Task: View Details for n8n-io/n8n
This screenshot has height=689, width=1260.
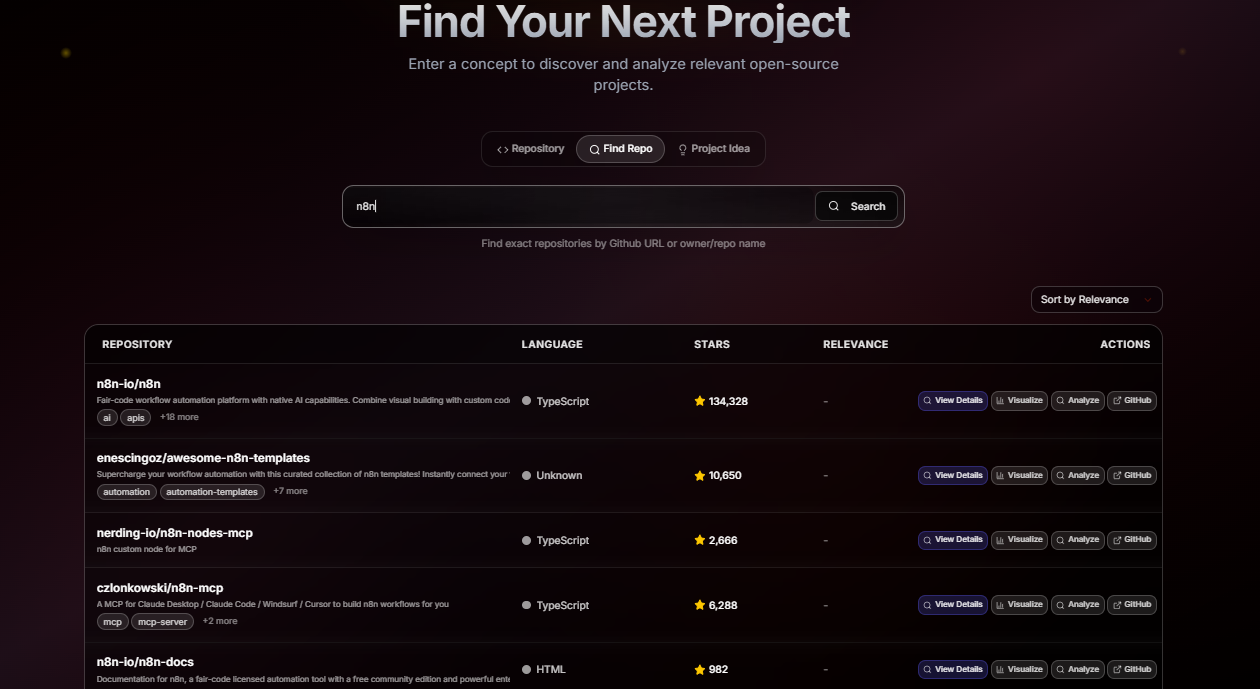Action: coord(953,401)
